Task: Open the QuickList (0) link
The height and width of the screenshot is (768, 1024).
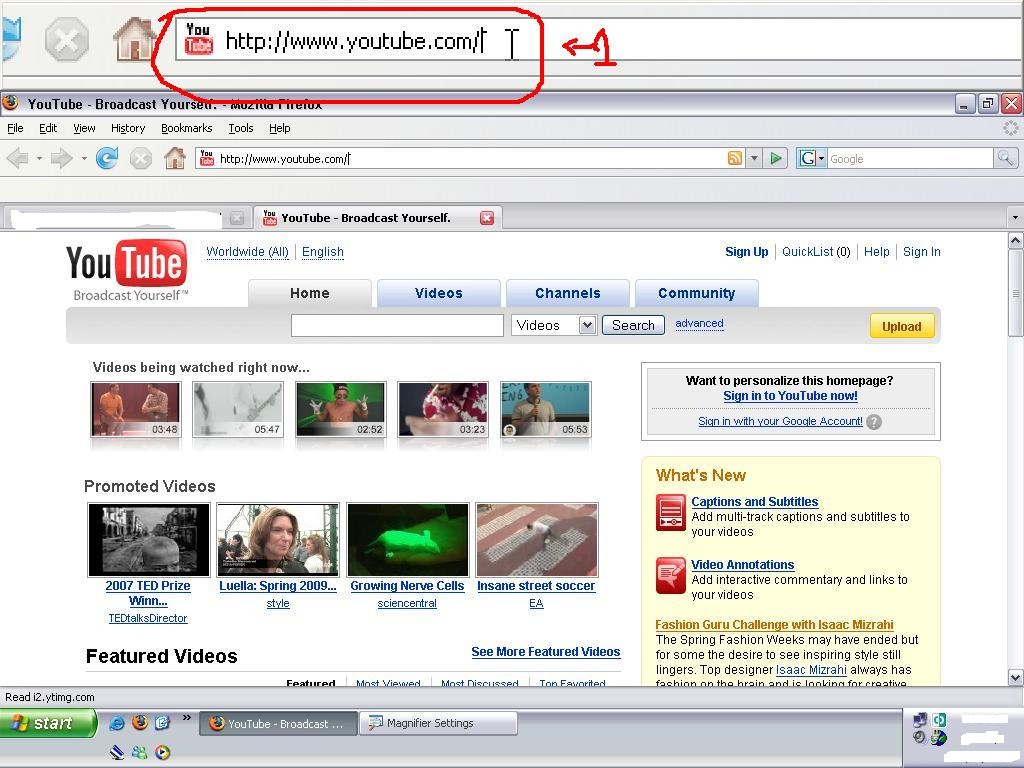Action: point(816,252)
